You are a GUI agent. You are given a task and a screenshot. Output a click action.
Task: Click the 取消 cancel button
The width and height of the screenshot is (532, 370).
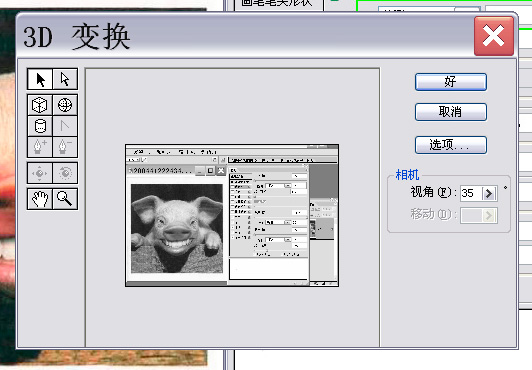(451, 112)
